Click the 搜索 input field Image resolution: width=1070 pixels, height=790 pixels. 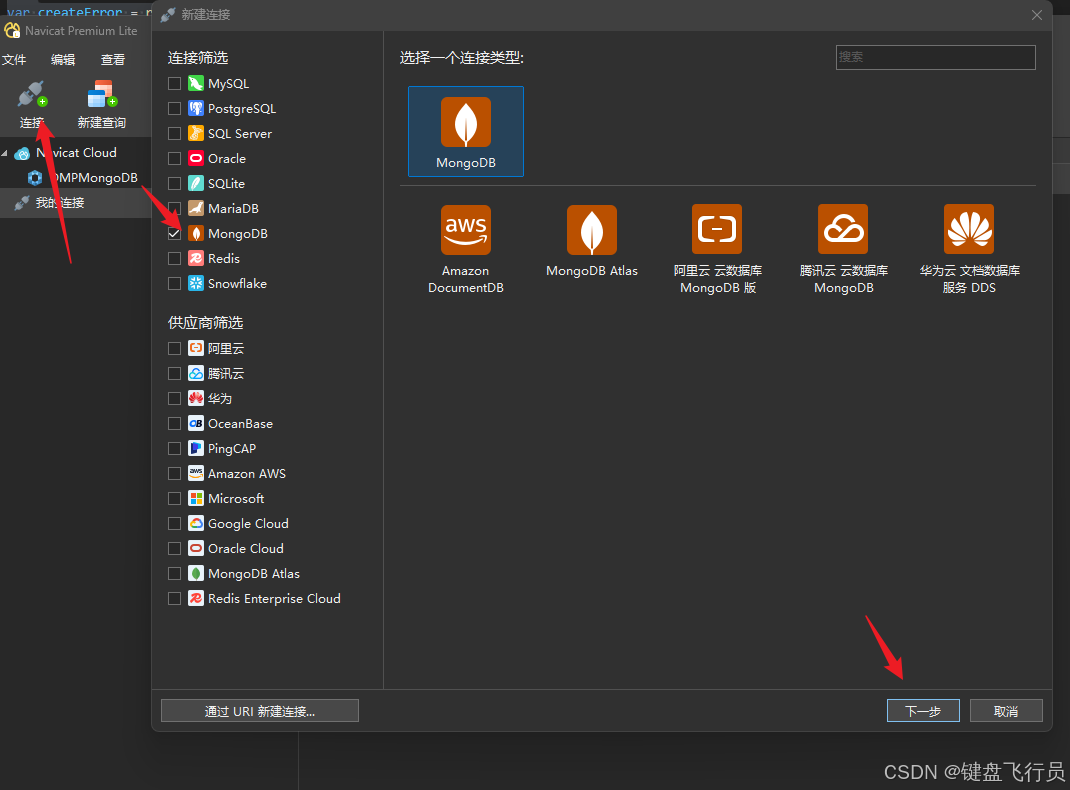(936, 57)
